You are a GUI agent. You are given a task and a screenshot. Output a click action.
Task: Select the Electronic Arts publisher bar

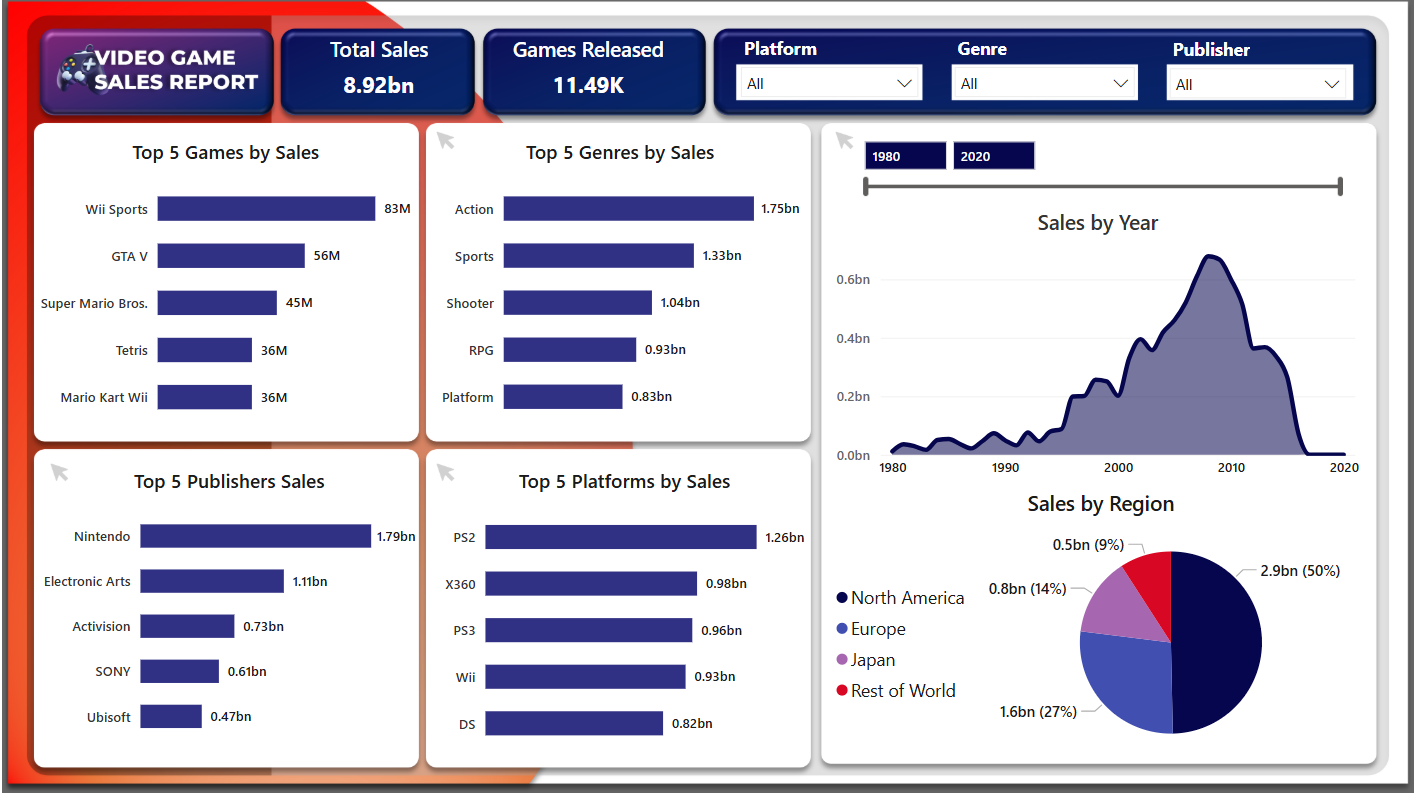(212, 581)
